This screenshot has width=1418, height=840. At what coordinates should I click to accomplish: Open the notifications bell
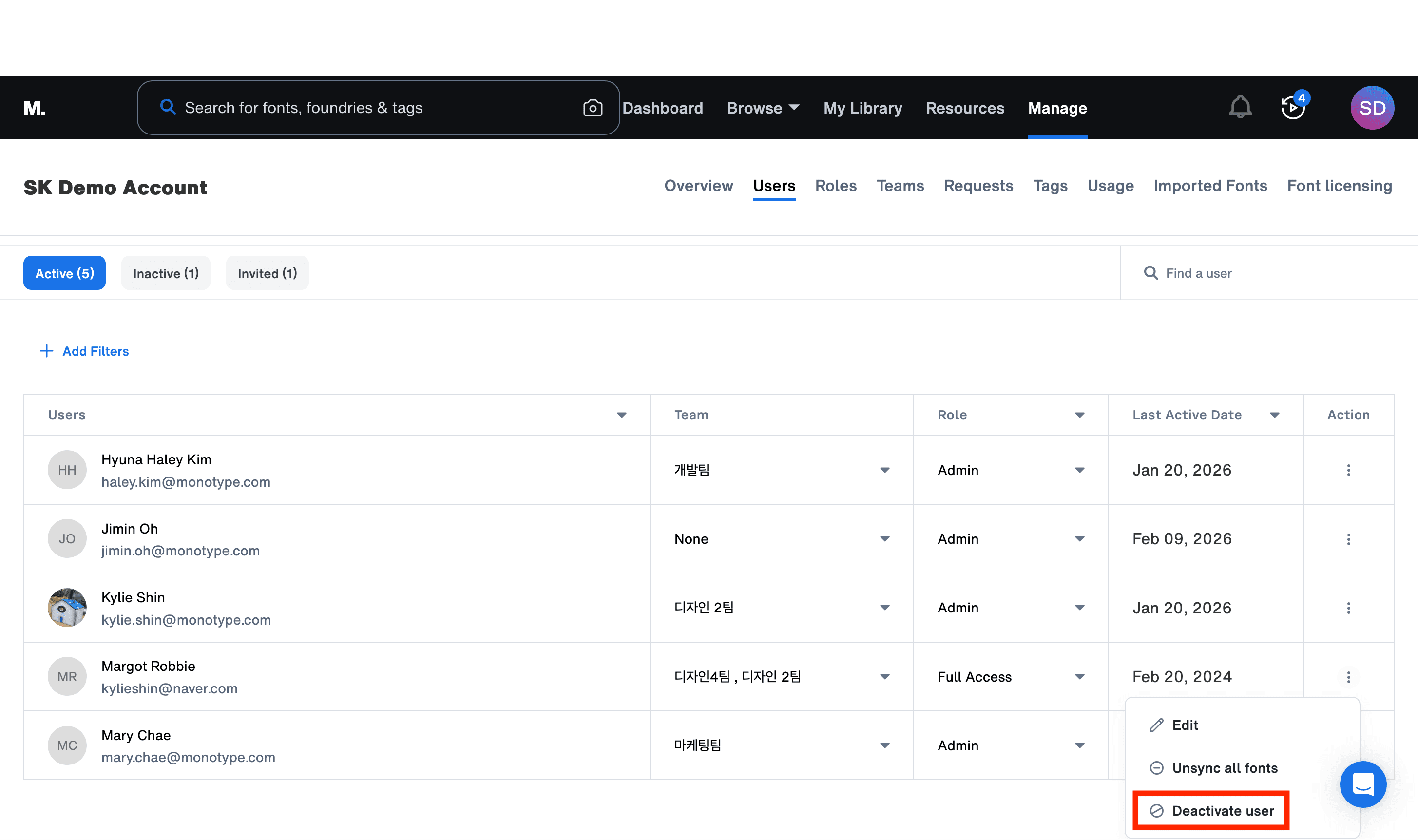pyautogui.click(x=1240, y=107)
